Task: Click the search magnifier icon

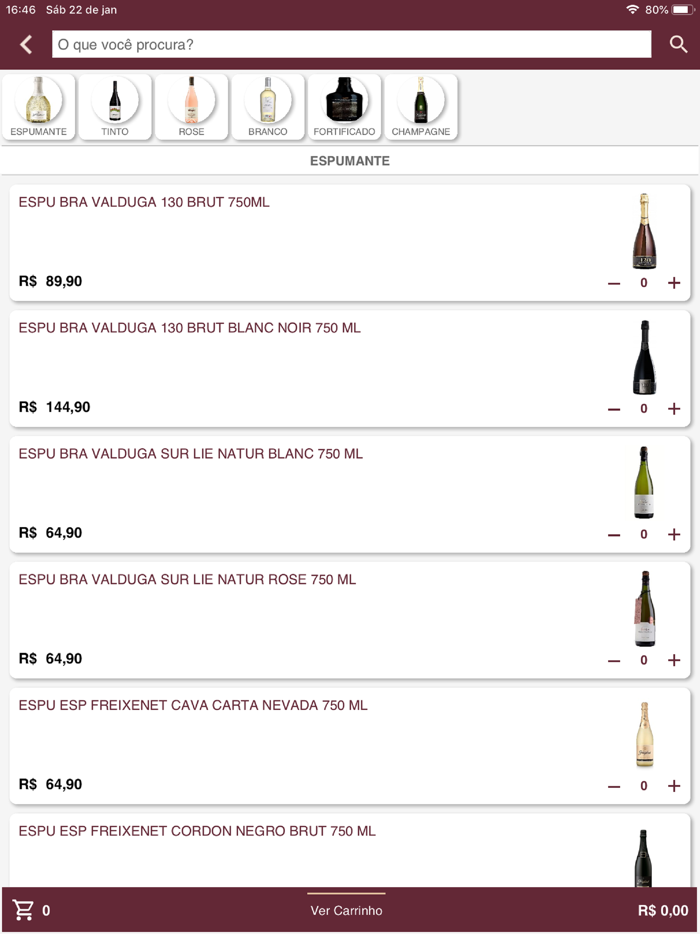Action: [x=678, y=44]
